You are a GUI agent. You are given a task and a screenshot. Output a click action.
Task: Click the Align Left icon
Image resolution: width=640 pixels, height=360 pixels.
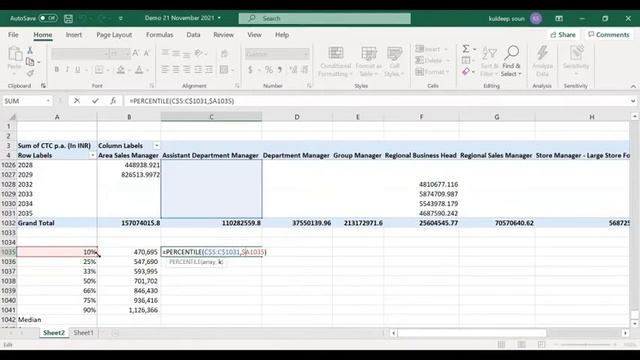(x=165, y=70)
